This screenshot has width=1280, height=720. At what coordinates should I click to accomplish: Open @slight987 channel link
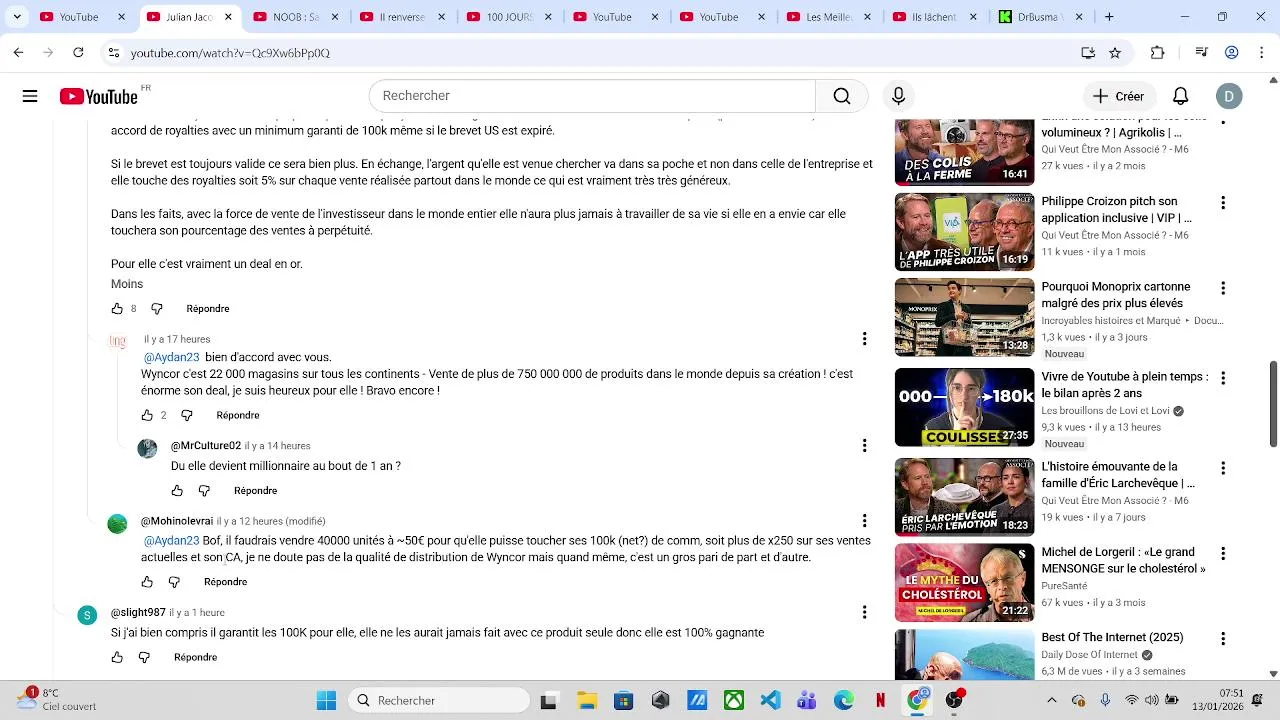pyautogui.click(x=138, y=612)
